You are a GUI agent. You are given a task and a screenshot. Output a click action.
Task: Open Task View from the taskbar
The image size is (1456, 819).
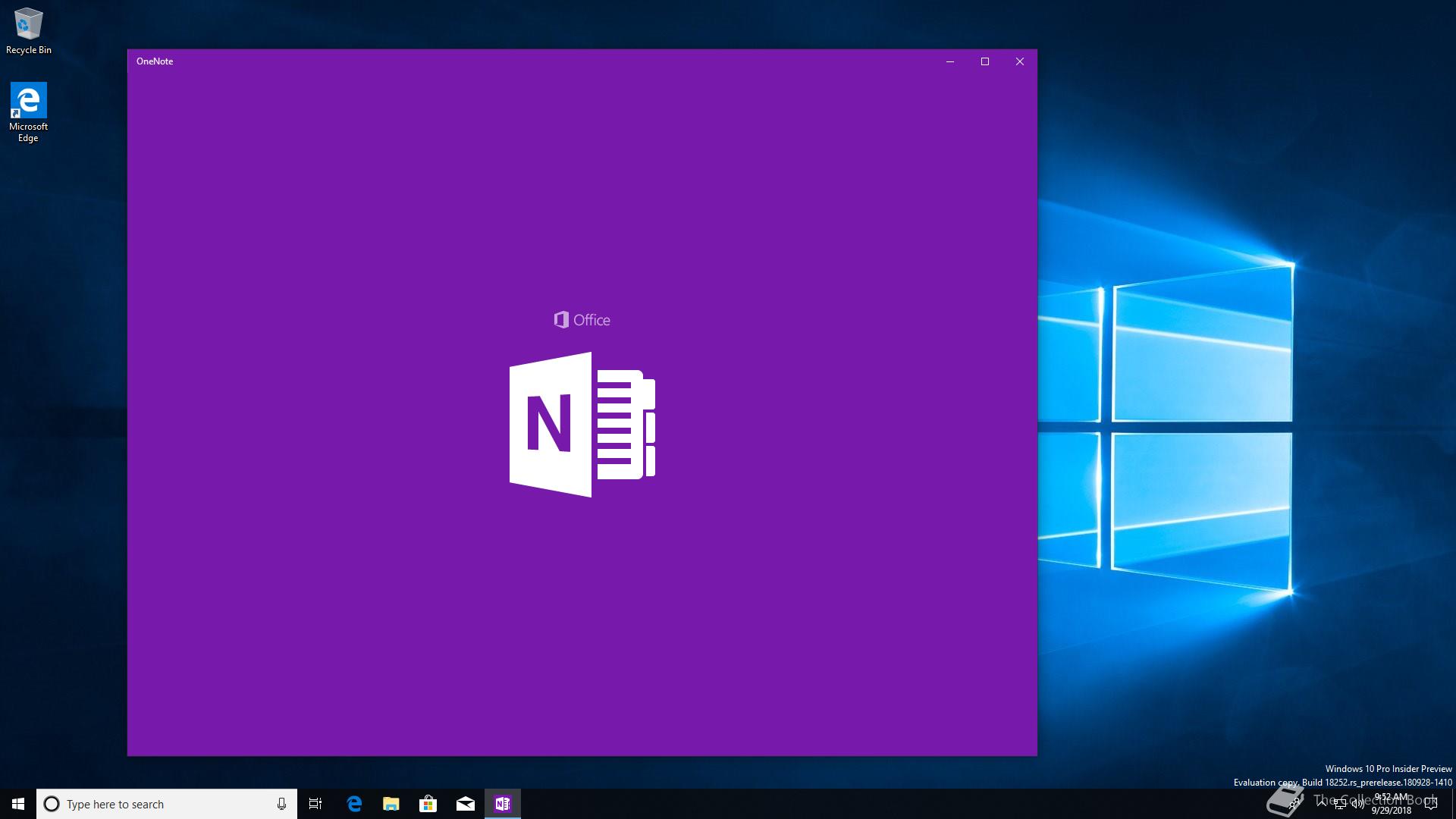[315, 804]
